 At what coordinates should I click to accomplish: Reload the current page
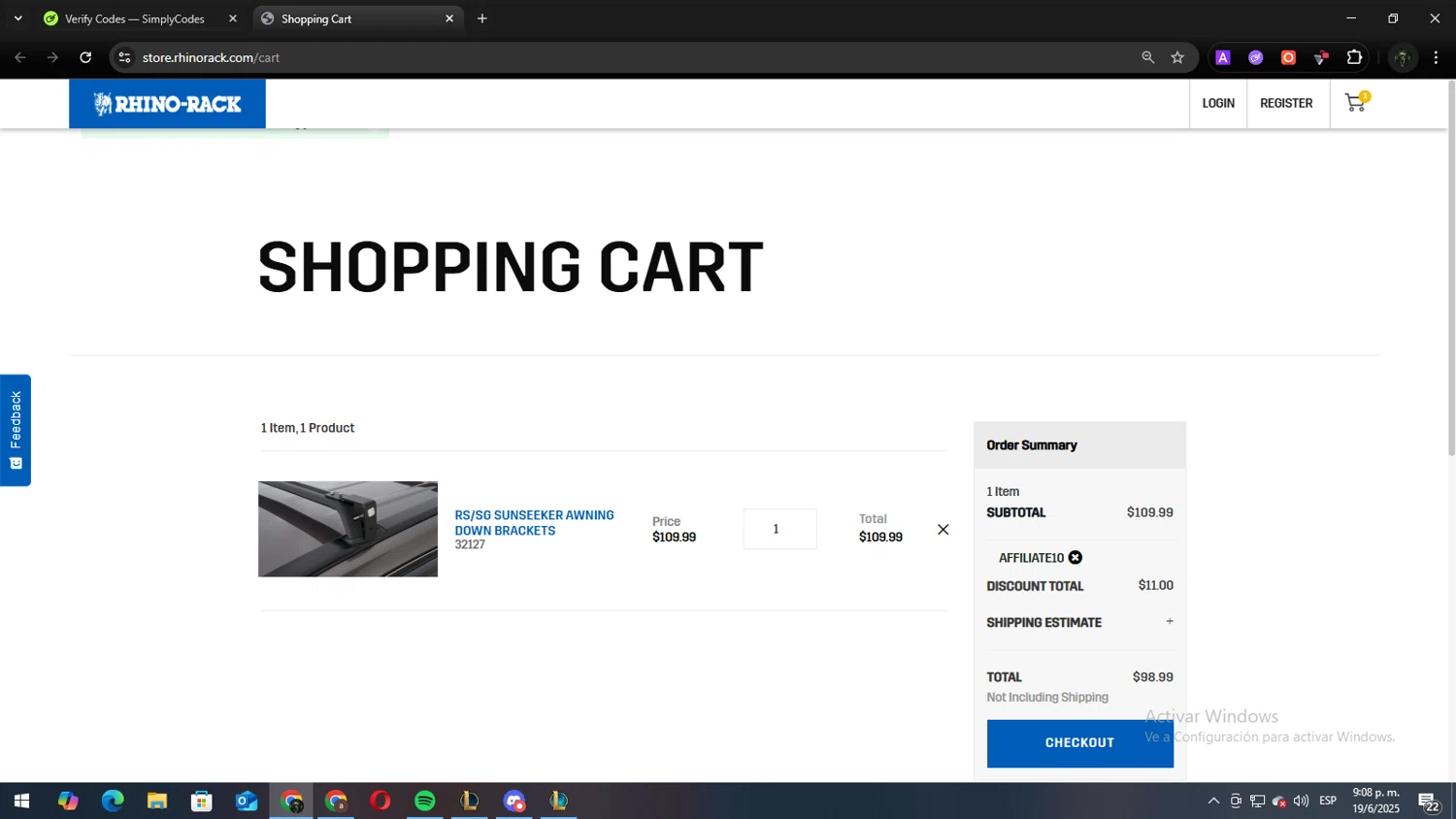85,57
